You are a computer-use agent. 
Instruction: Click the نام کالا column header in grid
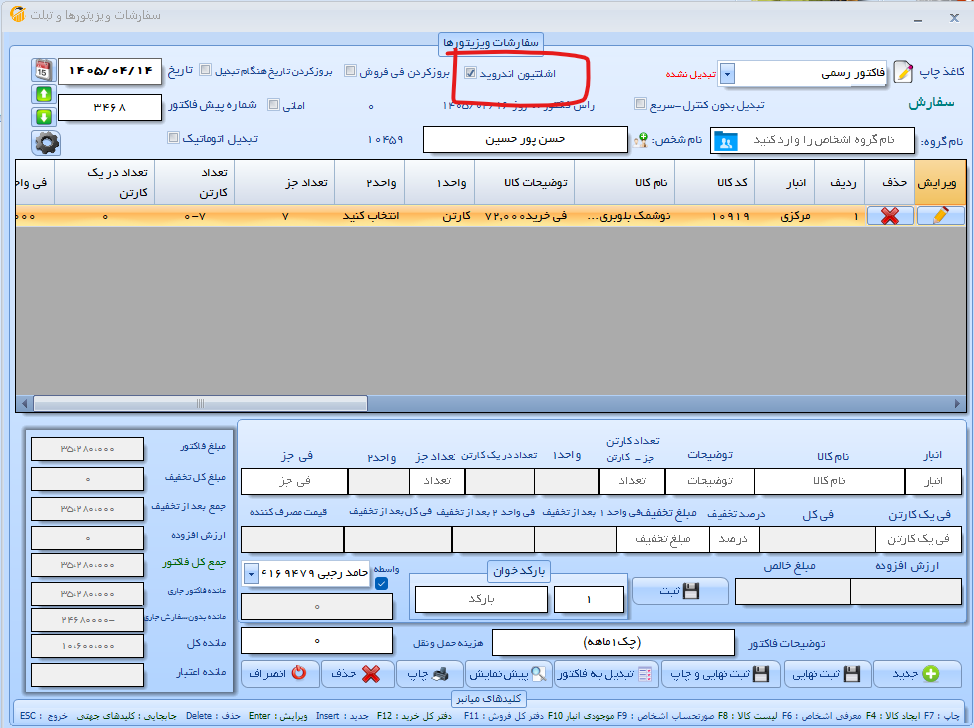pos(624,183)
